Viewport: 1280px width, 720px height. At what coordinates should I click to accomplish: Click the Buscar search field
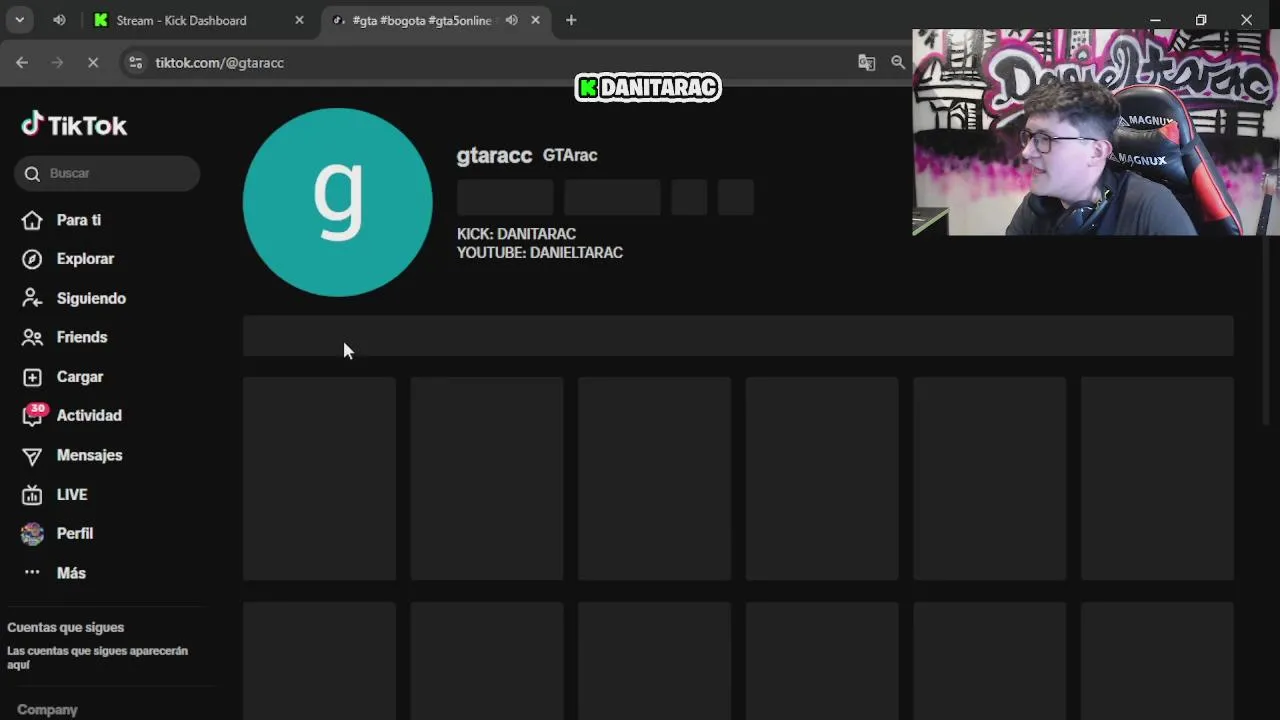click(107, 173)
